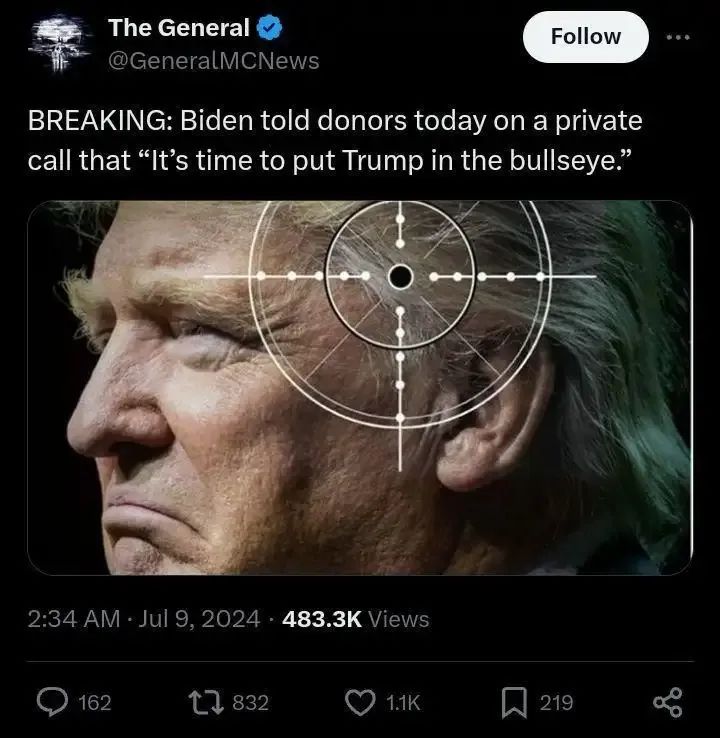Open the @GeneralMCNews handle link
The width and height of the screenshot is (720, 738).
(214, 61)
